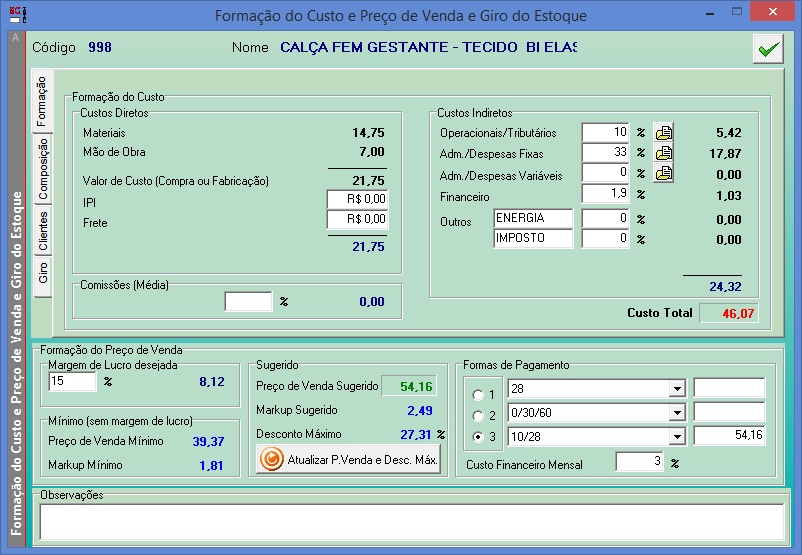Click the Frete value field
This screenshot has width=802, height=555.
coord(357,221)
